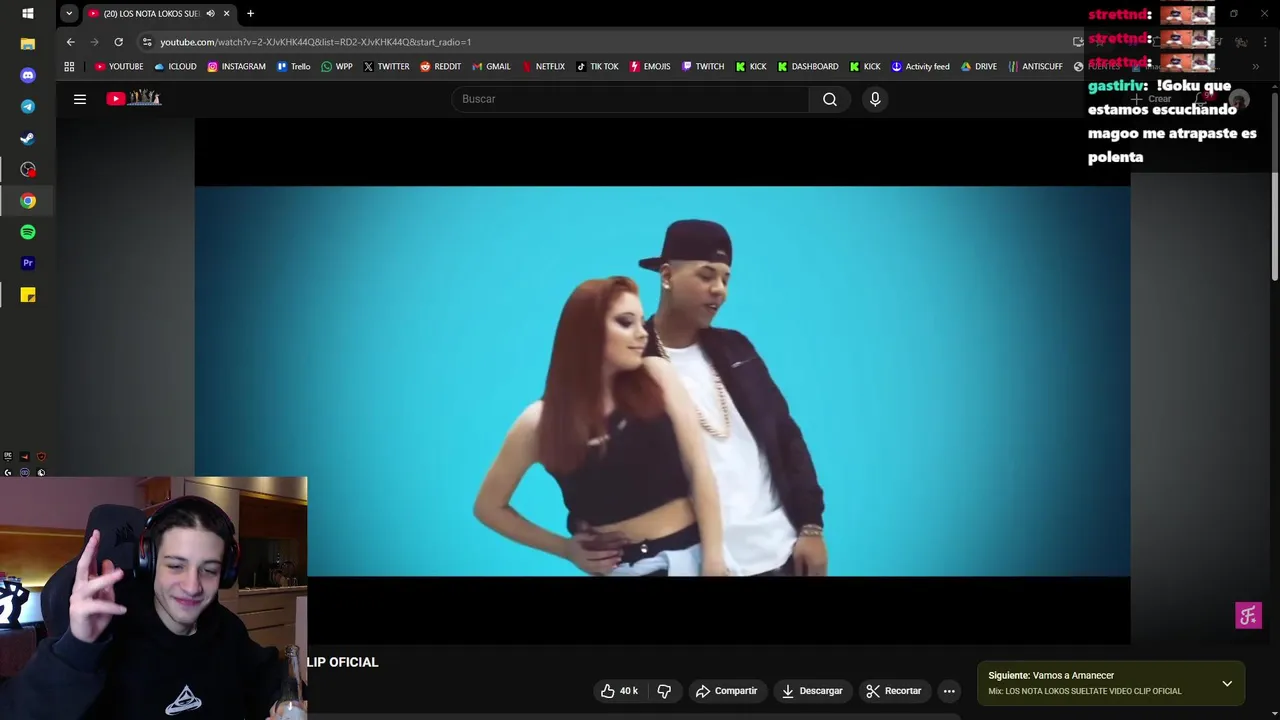Viewport: 1280px width, 720px height.
Task: View site information icon in address bar
Action: click(x=147, y=42)
